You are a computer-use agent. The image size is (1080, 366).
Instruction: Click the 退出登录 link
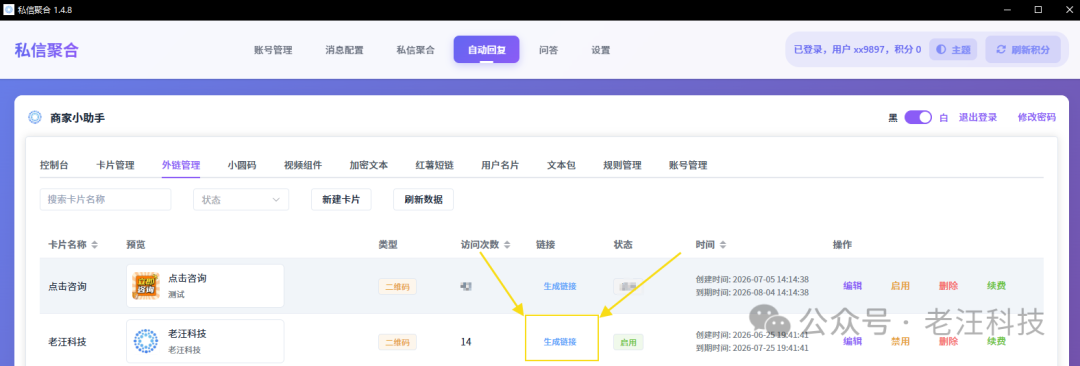click(x=978, y=117)
